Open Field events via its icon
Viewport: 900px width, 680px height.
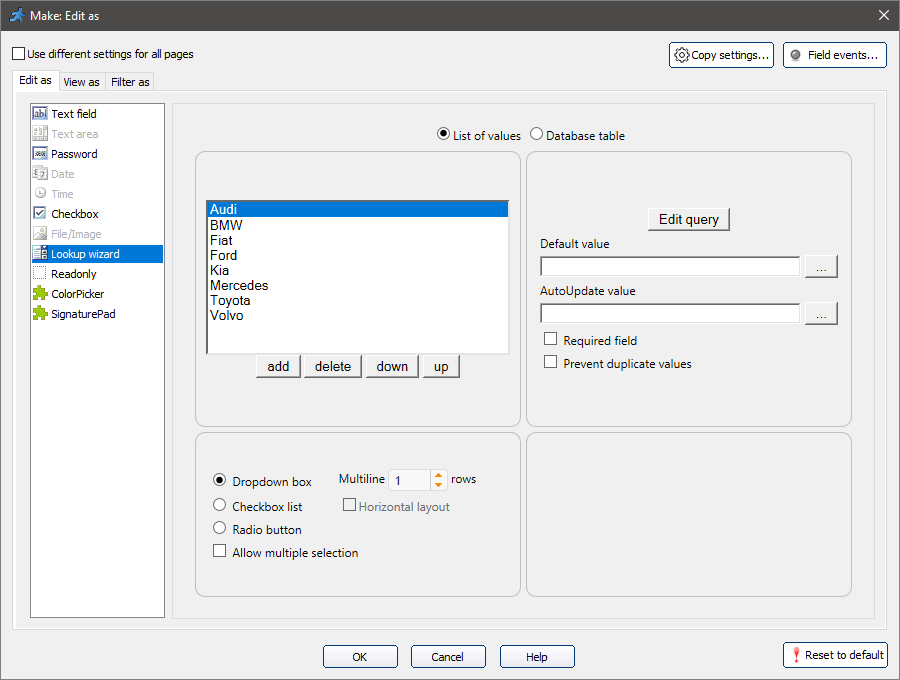pyautogui.click(x=796, y=55)
